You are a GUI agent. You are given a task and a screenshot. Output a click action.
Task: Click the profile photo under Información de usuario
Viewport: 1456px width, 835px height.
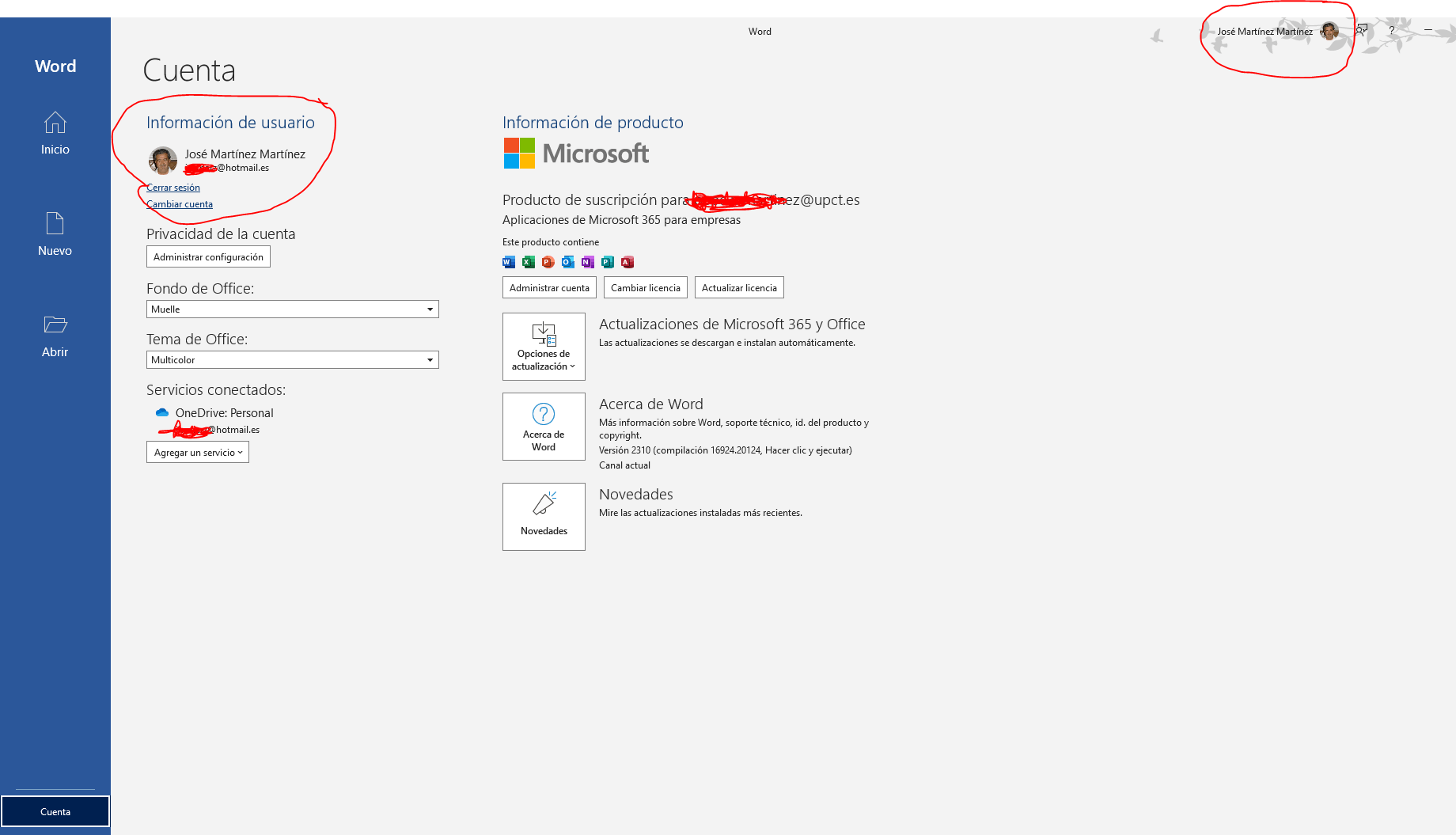[x=163, y=160]
